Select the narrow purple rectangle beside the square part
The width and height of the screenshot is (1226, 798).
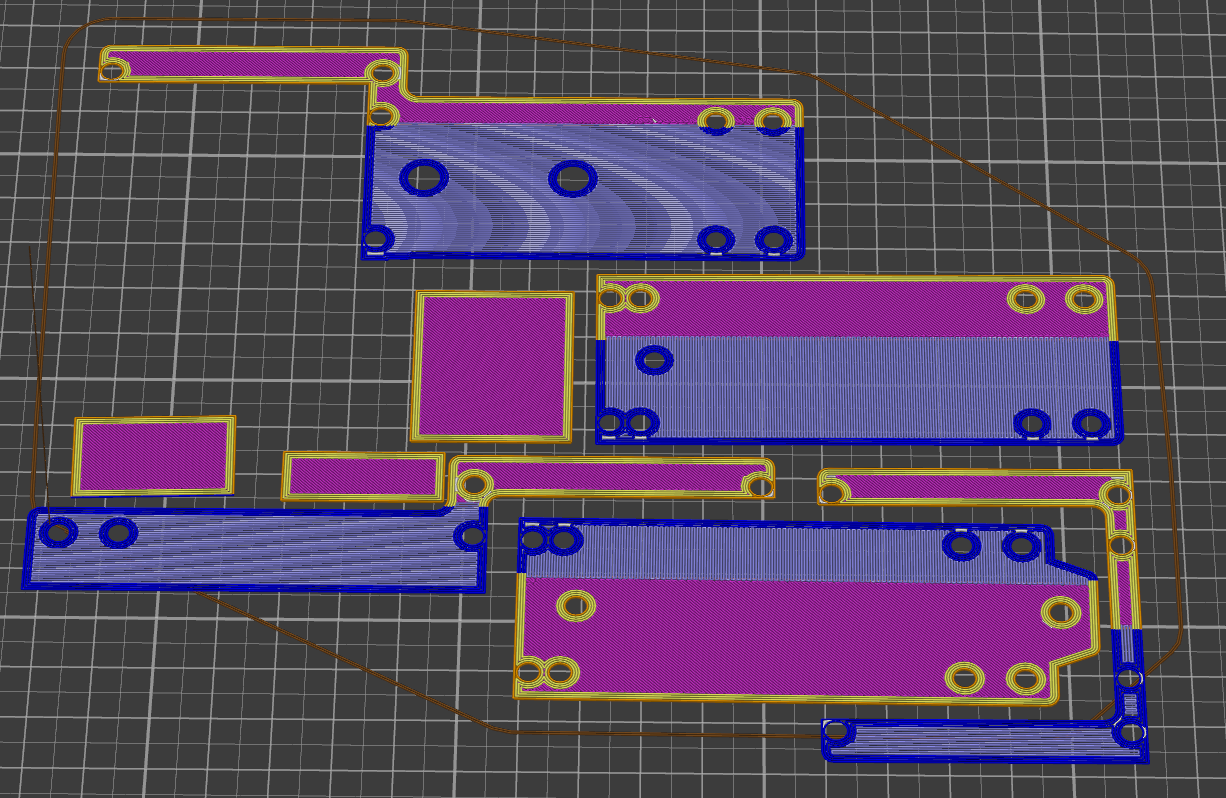point(363,476)
